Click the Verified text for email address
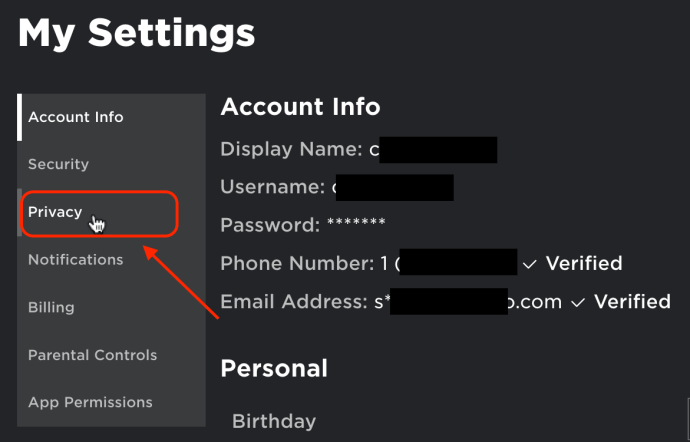 632,302
